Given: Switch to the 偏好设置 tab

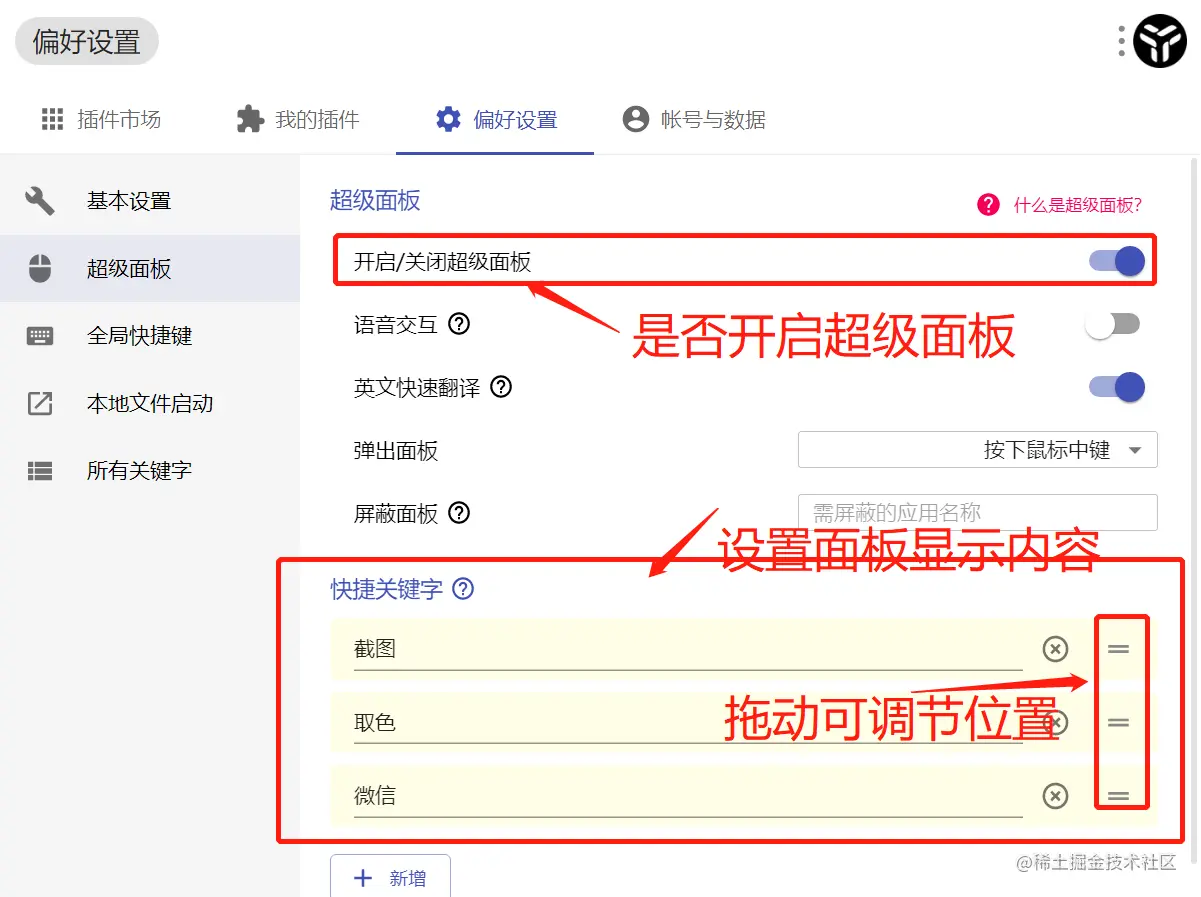Looking at the screenshot, I should (x=496, y=120).
